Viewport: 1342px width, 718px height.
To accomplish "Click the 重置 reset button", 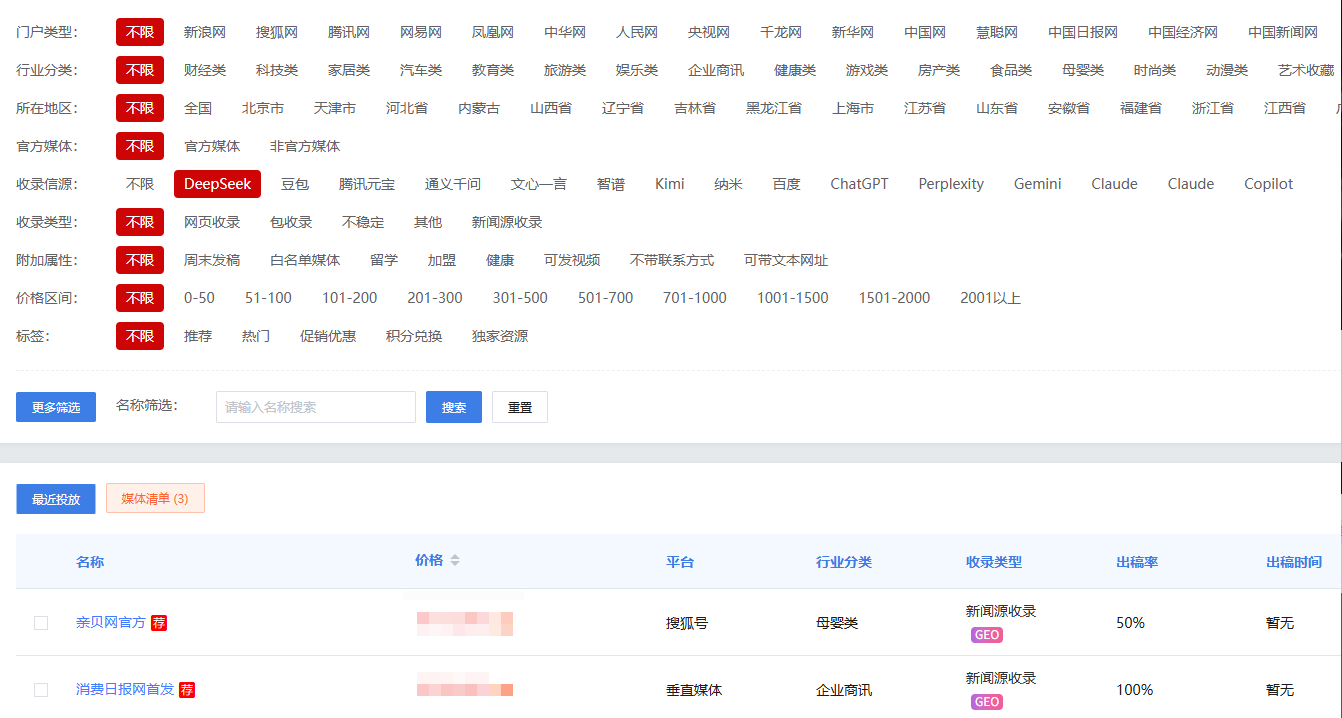I will [x=520, y=407].
